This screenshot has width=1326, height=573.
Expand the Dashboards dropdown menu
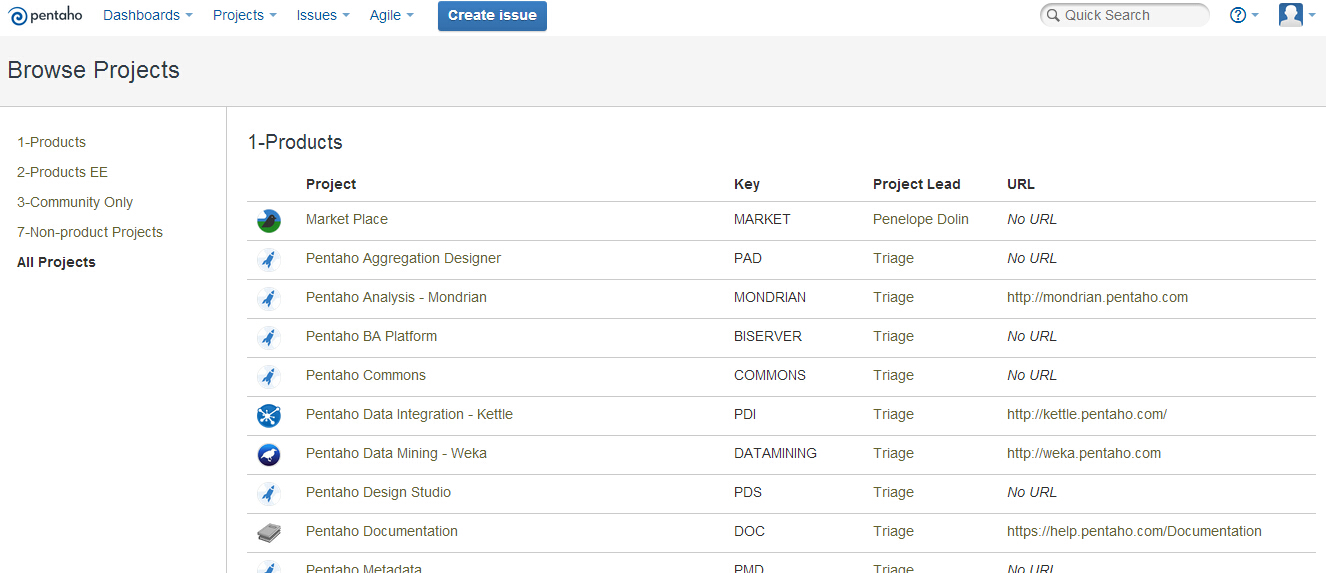click(148, 15)
